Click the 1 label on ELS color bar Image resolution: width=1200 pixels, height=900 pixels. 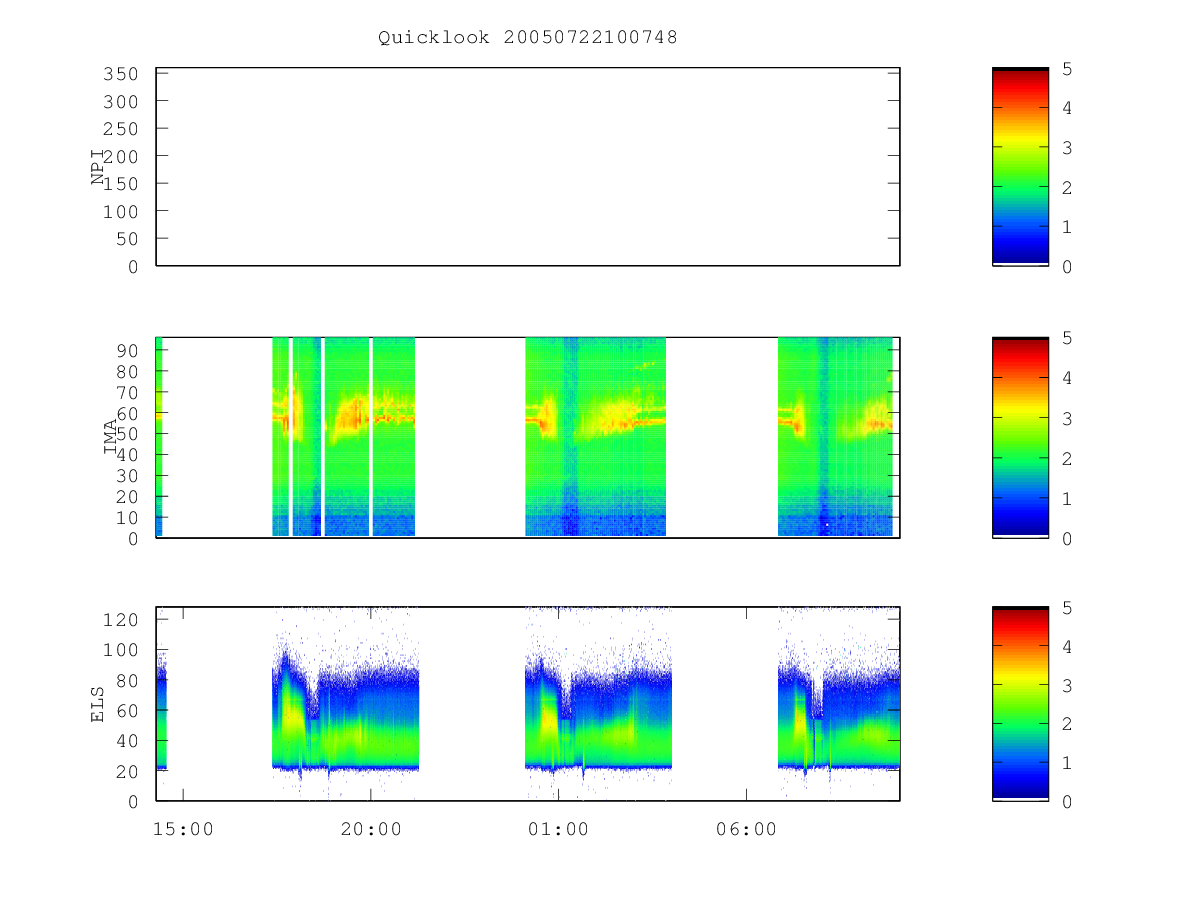pyautogui.click(x=1068, y=763)
